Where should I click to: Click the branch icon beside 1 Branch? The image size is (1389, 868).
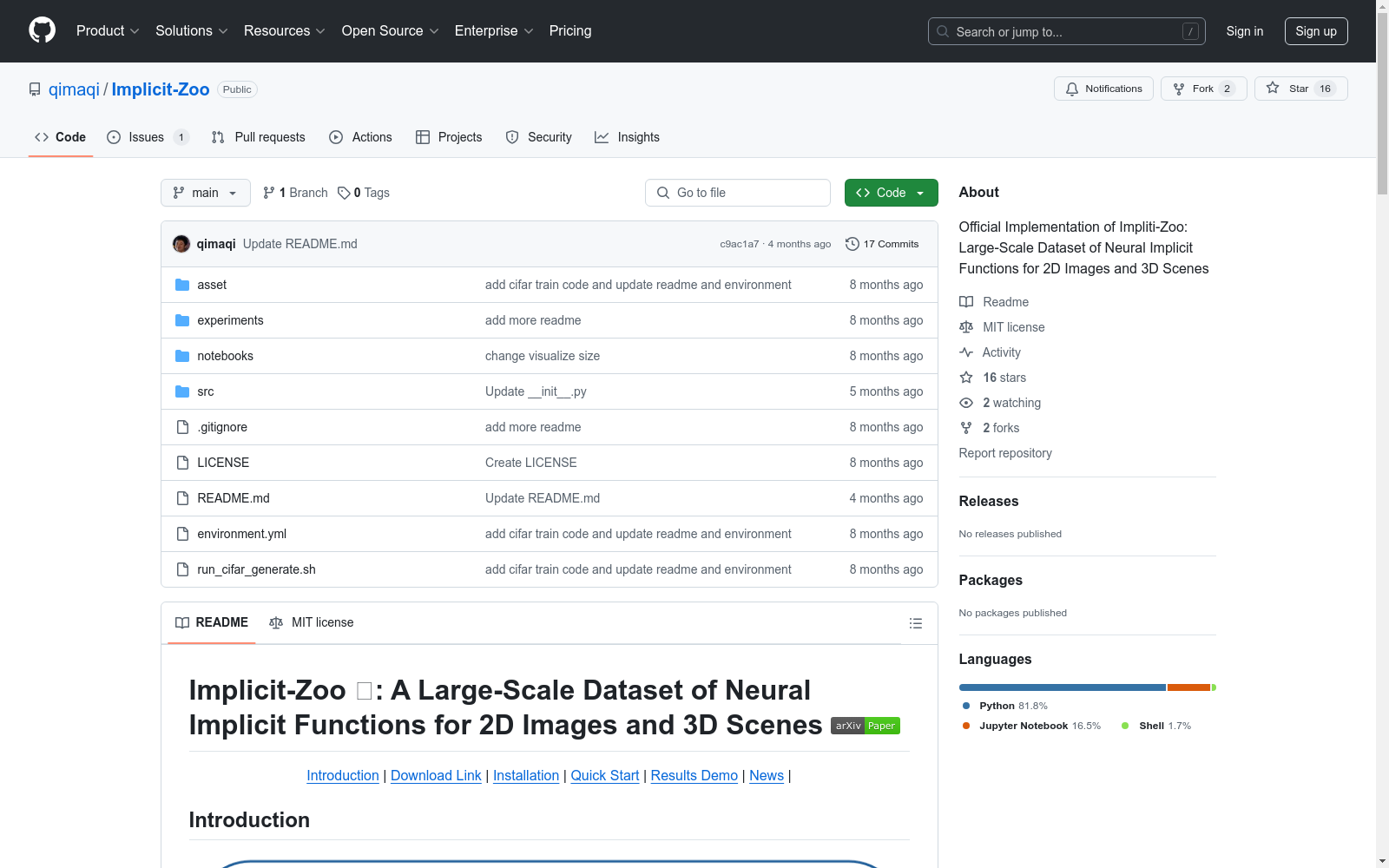pyautogui.click(x=269, y=193)
